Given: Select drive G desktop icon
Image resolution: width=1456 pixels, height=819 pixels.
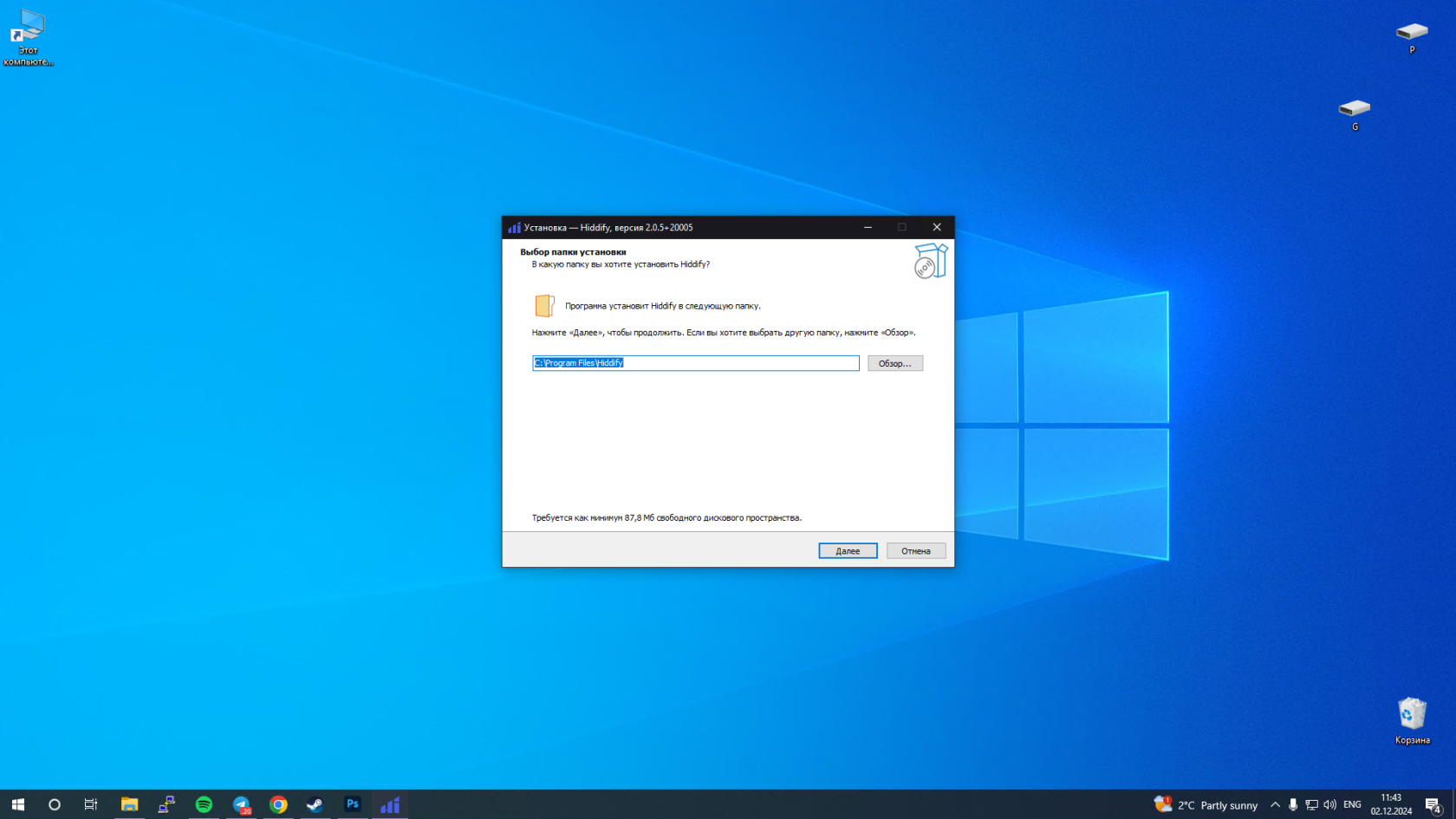Looking at the screenshot, I should coord(1355,114).
